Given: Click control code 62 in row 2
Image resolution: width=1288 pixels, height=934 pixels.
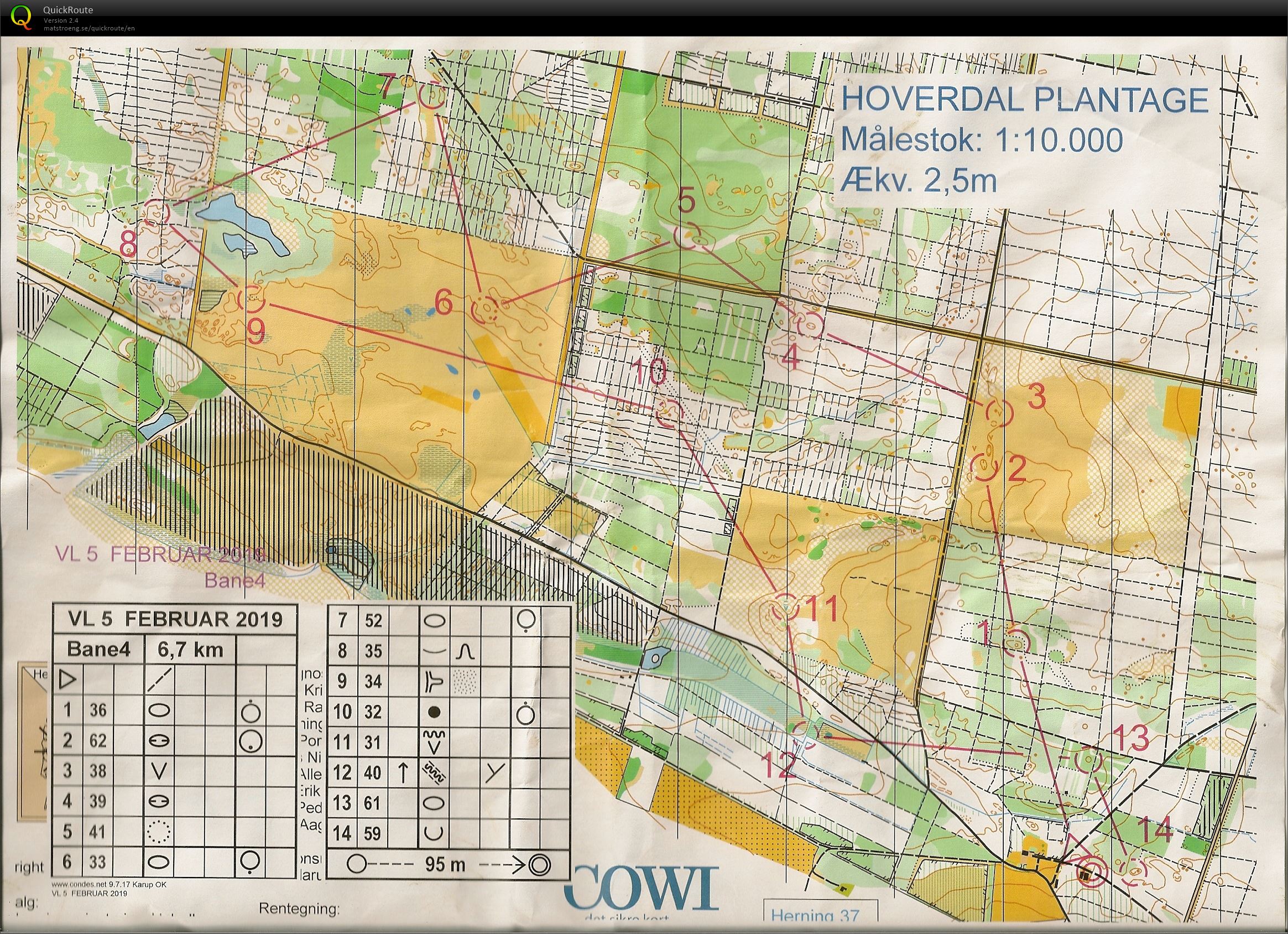Looking at the screenshot, I should (x=98, y=741).
